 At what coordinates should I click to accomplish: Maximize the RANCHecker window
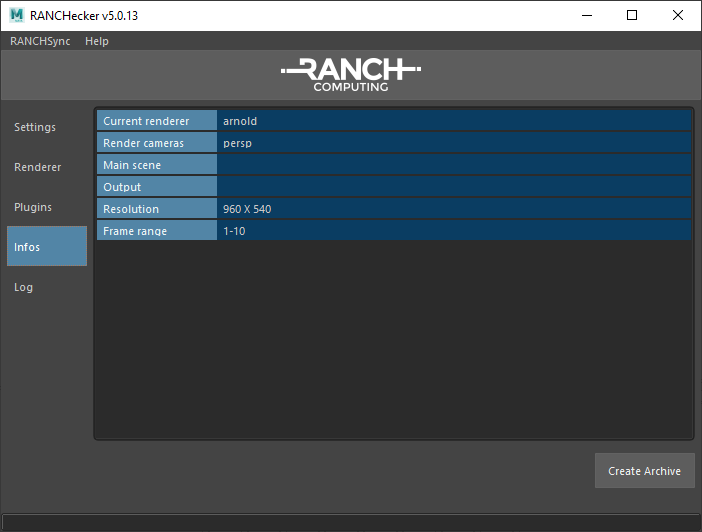pyautogui.click(x=632, y=15)
